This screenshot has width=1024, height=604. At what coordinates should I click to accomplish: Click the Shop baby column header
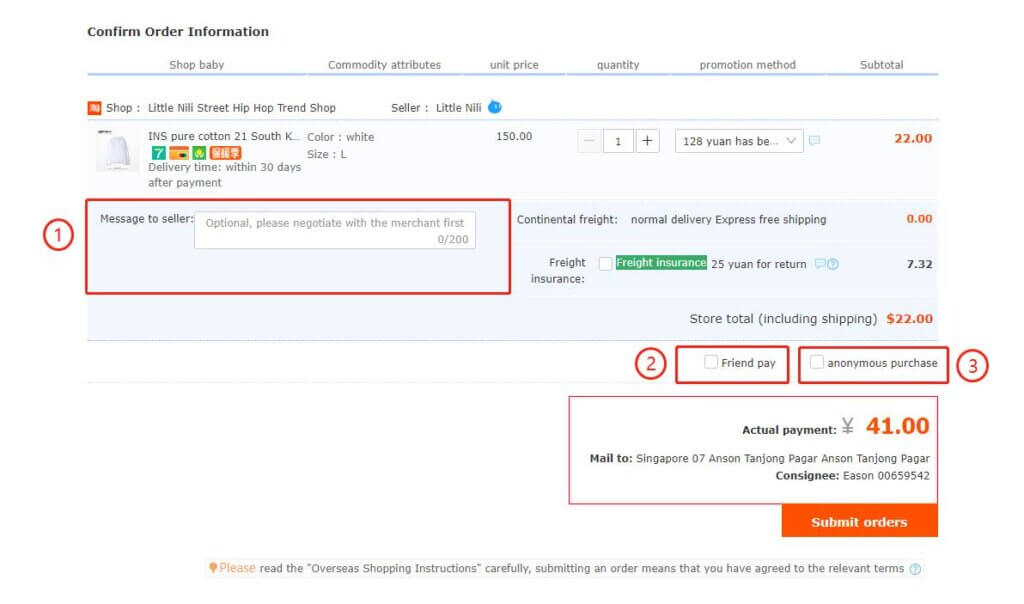pyautogui.click(x=197, y=65)
